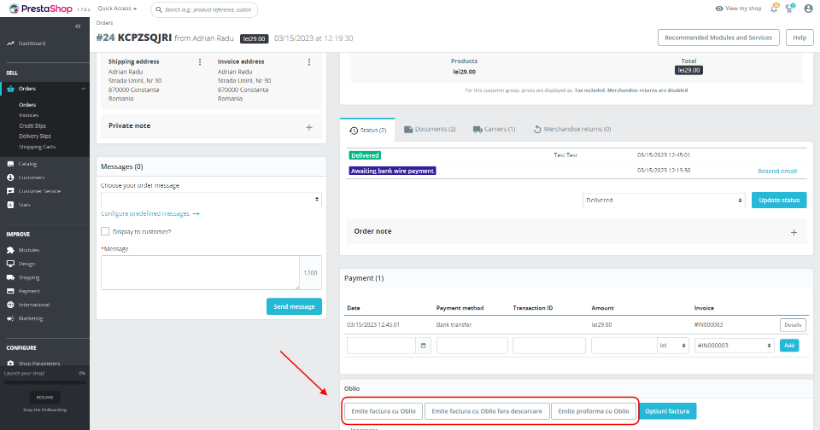Image resolution: width=820 pixels, height=430 pixels.
Task: Click the payment Amount input field
Action: pos(624,345)
